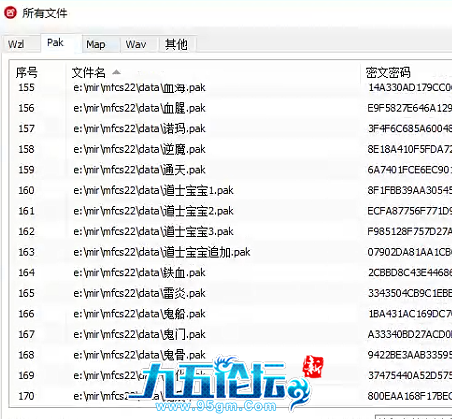Click serial number 155

[26, 88]
